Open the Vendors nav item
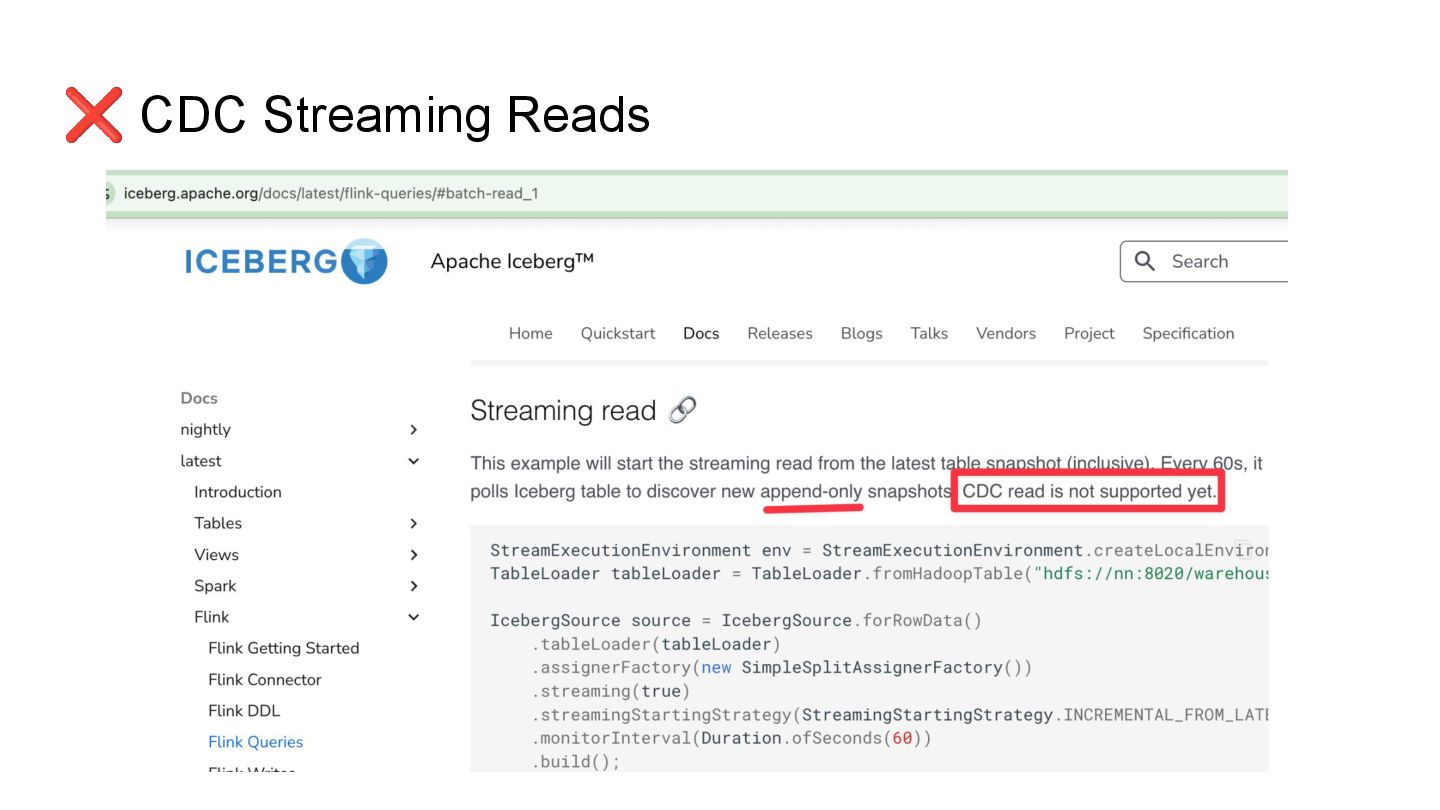This screenshot has width=1440, height=810. coord(1006,333)
